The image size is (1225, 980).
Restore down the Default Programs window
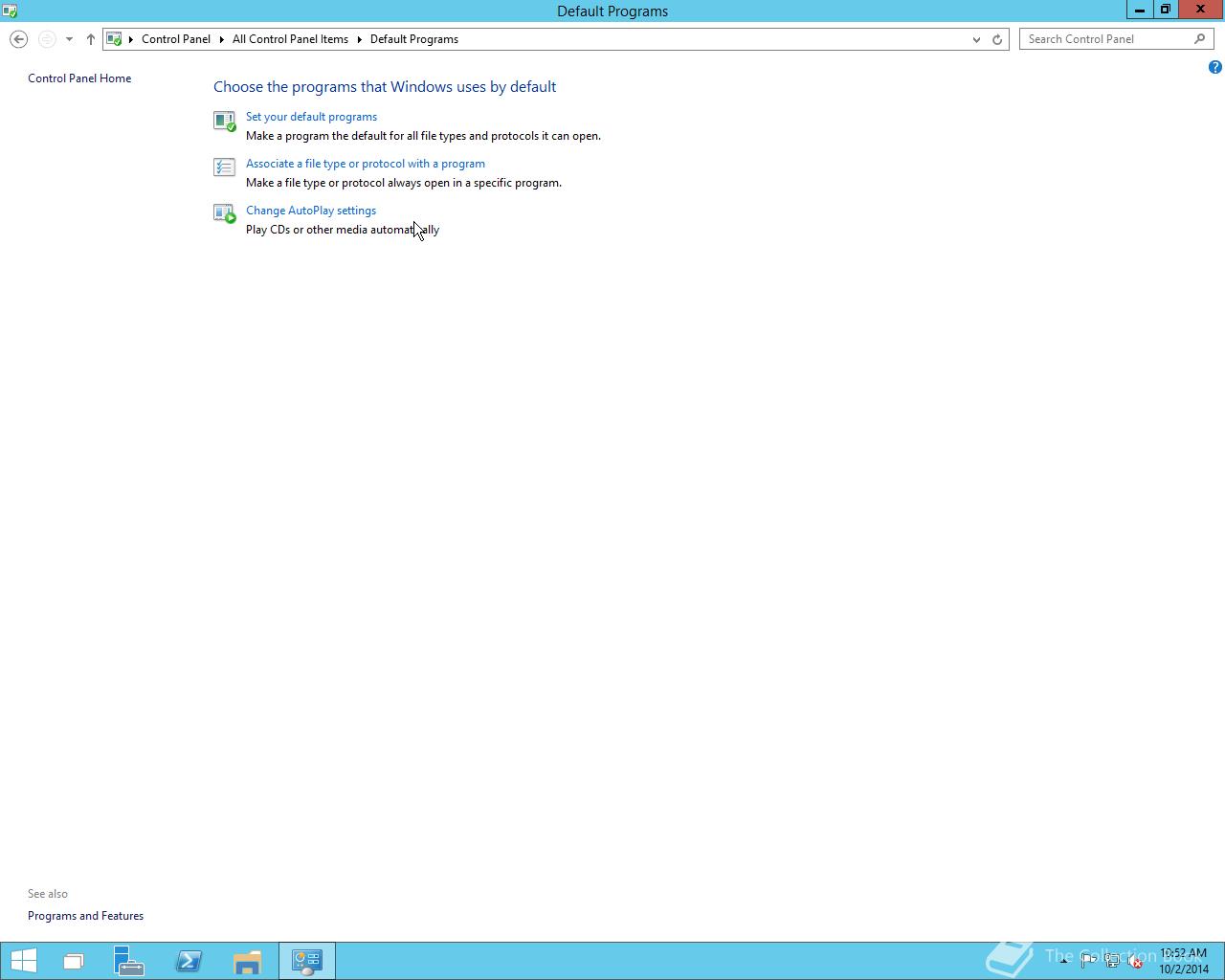point(1166,10)
